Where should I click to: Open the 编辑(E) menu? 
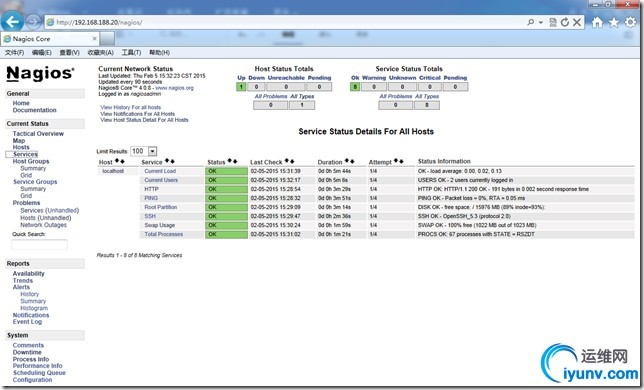click(41, 53)
